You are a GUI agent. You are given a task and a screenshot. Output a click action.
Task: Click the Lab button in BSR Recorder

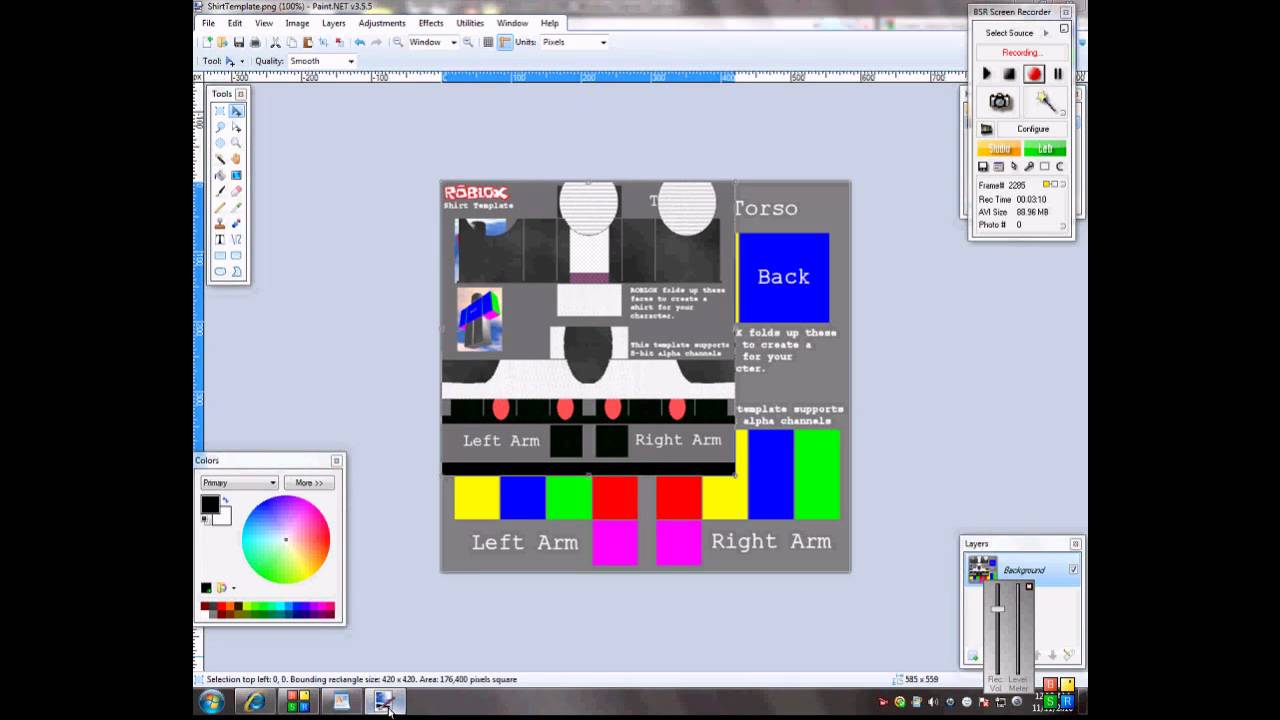pyautogui.click(x=1045, y=149)
